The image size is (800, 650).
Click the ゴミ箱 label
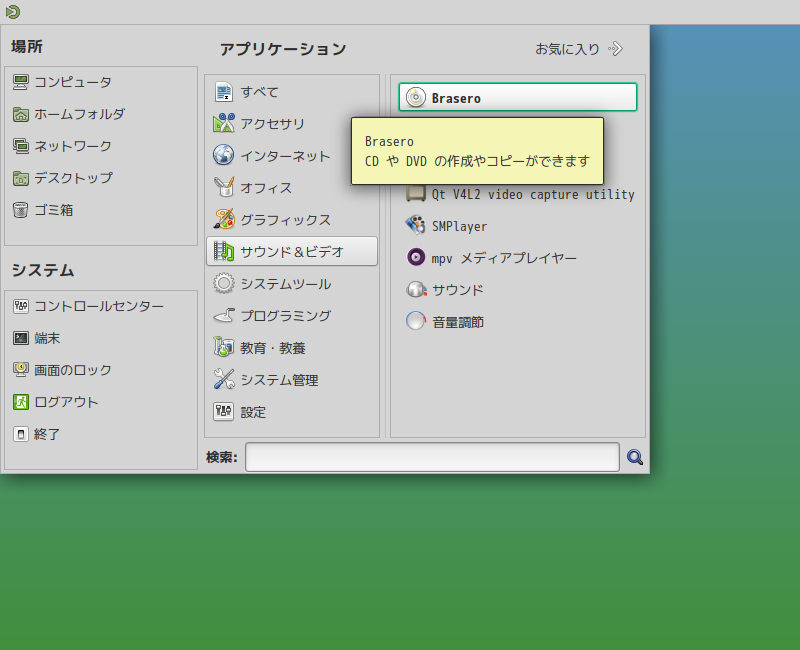tap(54, 211)
